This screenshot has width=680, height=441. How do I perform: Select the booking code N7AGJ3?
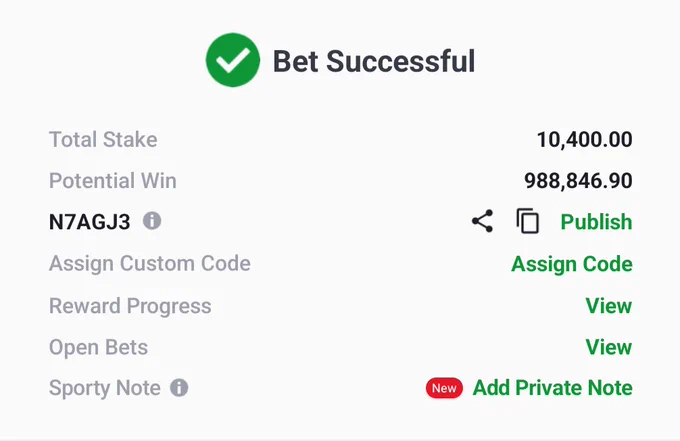click(x=90, y=222)
